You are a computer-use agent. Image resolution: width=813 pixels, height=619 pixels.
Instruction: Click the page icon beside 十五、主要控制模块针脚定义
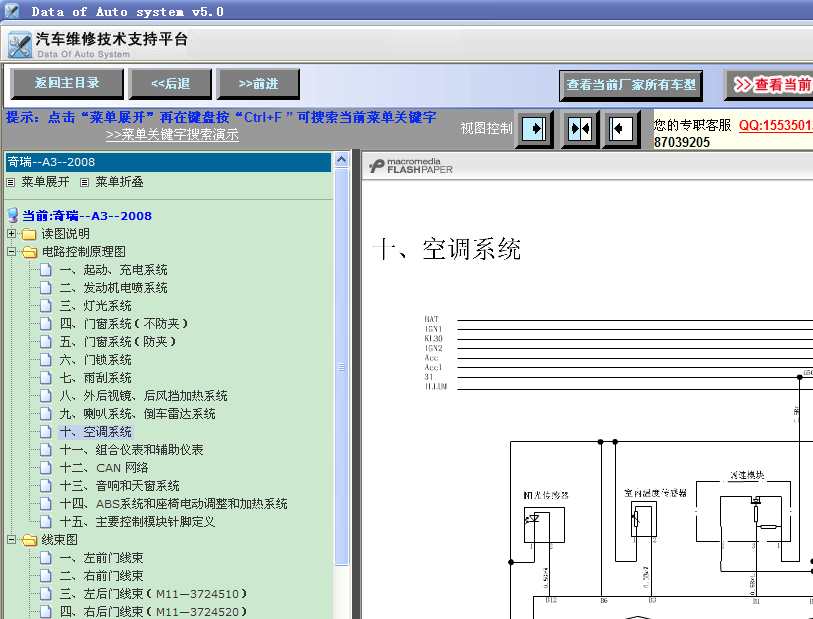tap(46, 522)
